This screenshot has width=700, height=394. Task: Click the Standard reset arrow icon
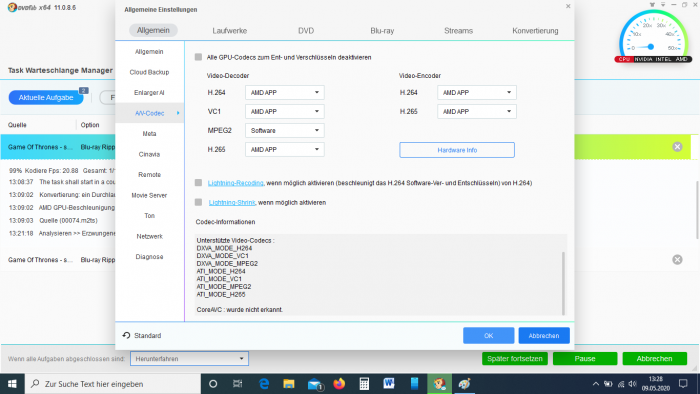click(x=126, y=335)
